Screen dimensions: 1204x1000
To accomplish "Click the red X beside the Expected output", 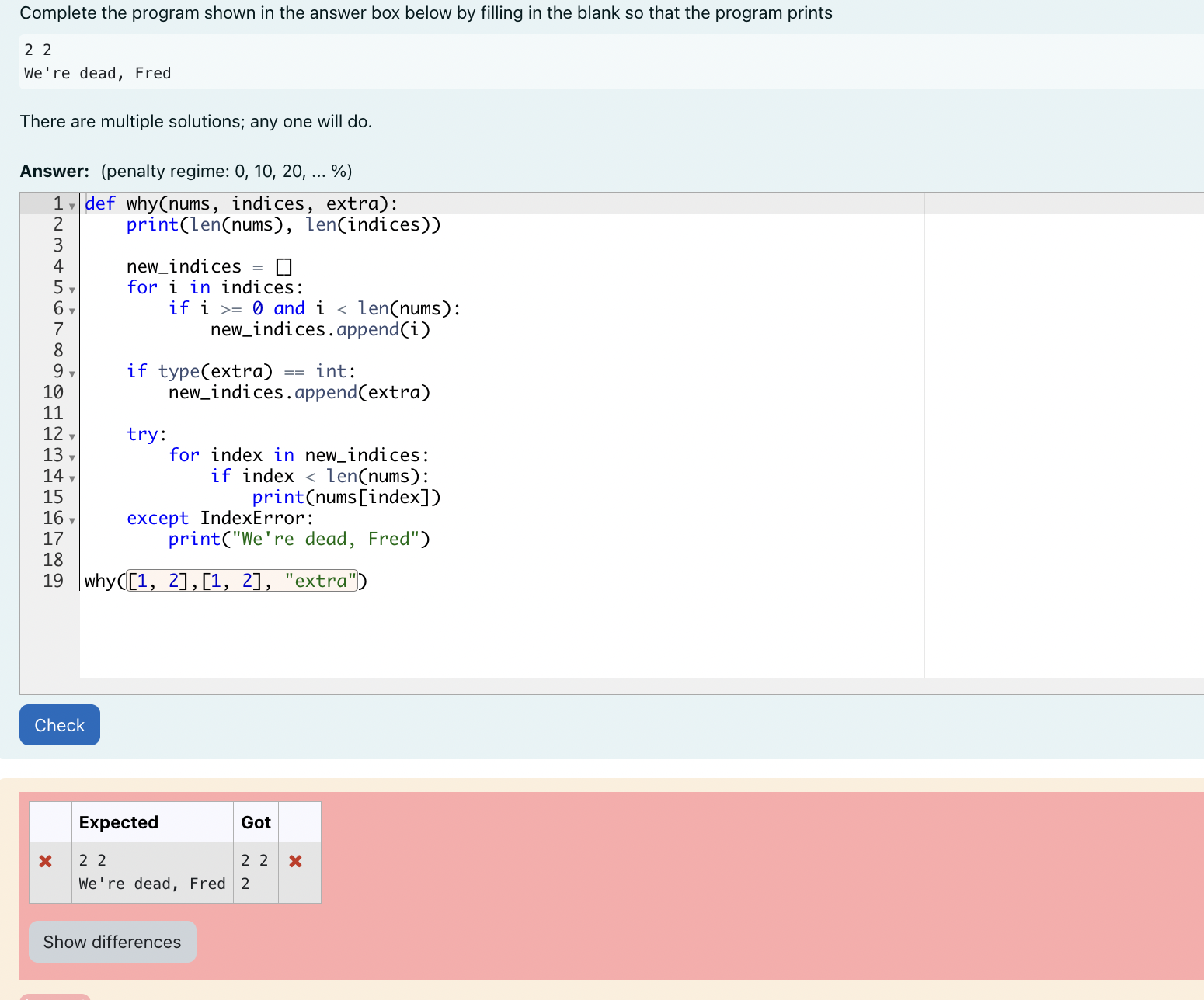I will [46, 860].
